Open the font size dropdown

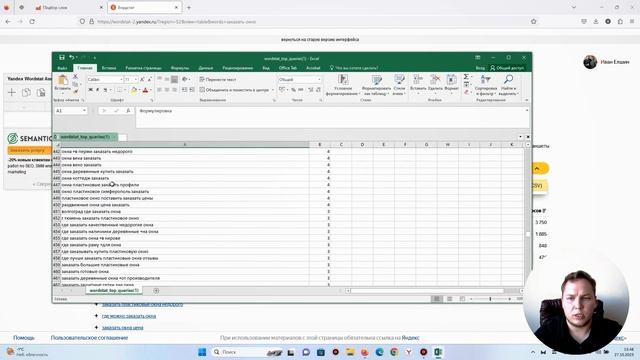point(136,79)
